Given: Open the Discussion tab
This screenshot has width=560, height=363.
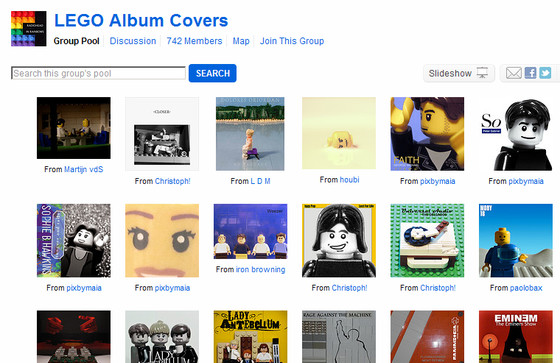Looking at the screenshot, I should click(133, 41).
